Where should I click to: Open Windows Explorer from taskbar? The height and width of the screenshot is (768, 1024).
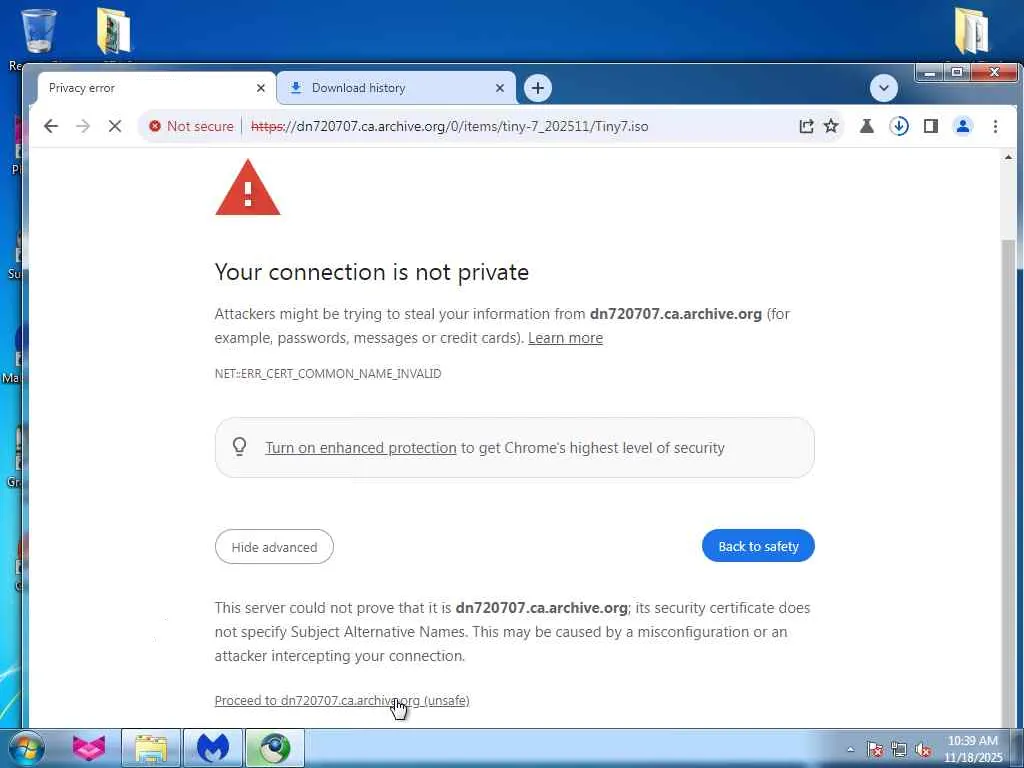click(x=151, y=748)
